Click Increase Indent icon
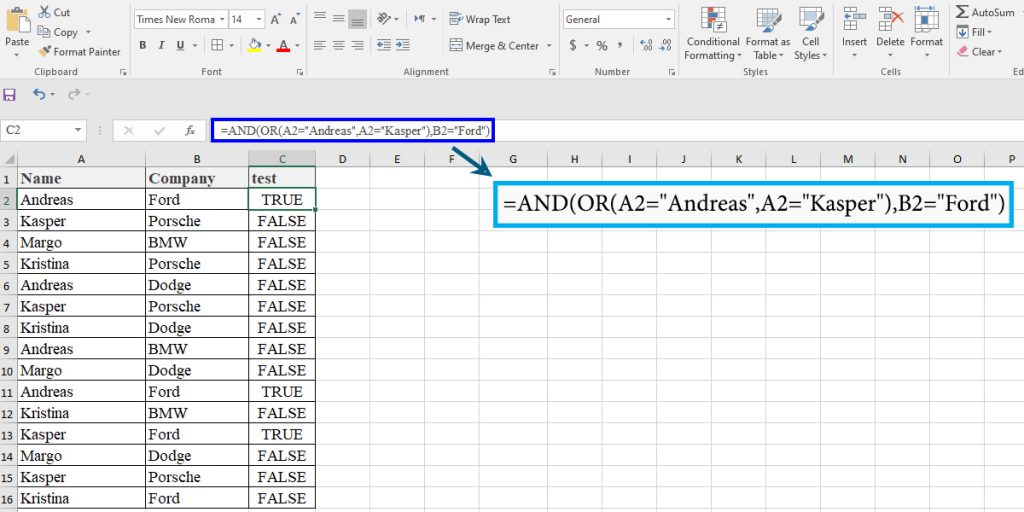Viewport: 1024px width, 512px height. (403, 45)
